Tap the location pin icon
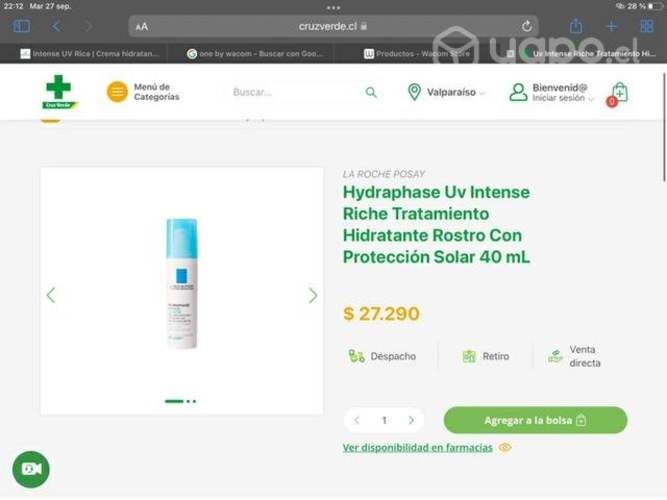Screen dimensions: 667x500 coord(414,92)
